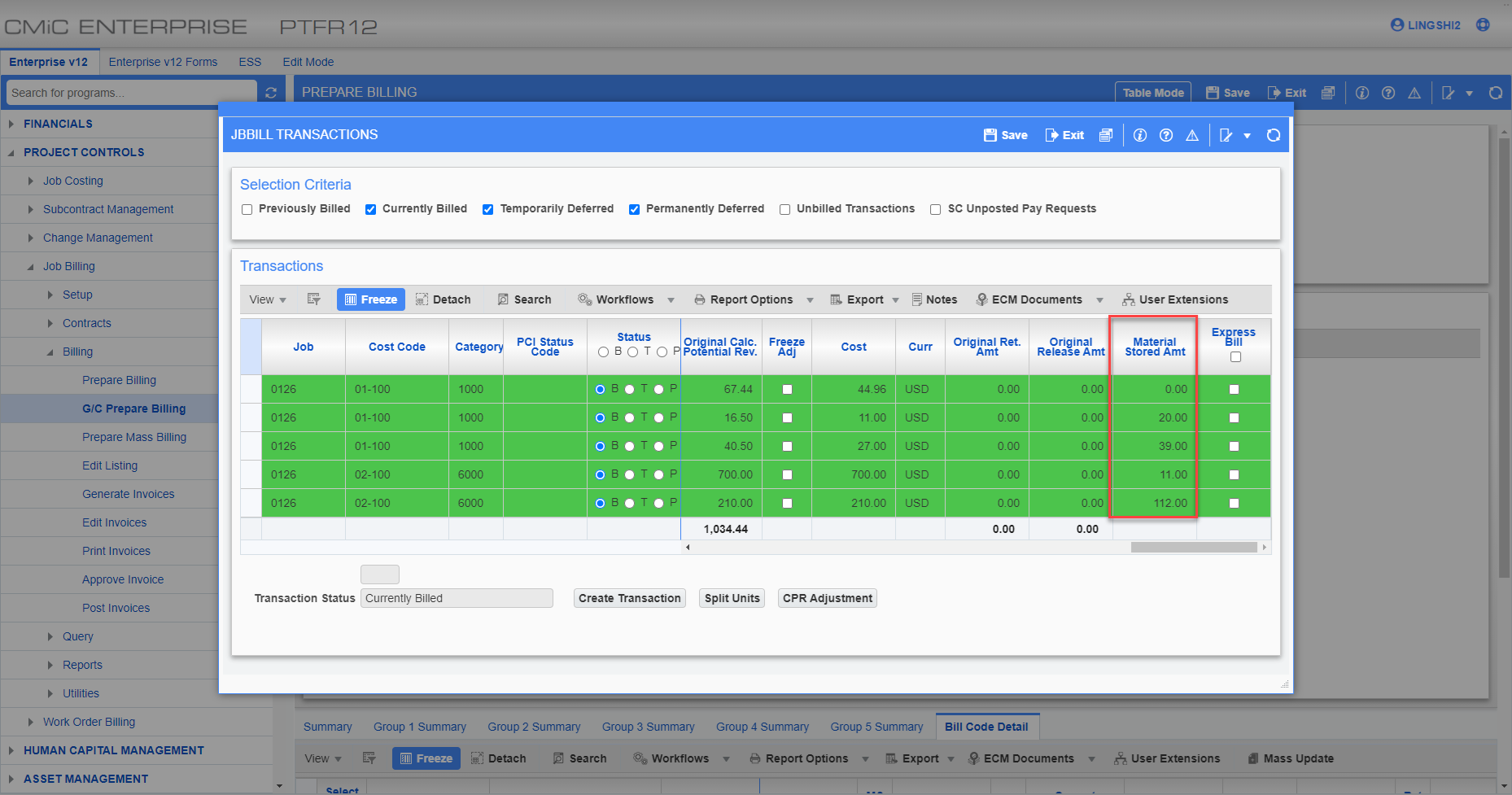The image size is (1512, 795).
Task: Uncheck the Temporarily Deferred checkbox
Action: tap(487, 209)
